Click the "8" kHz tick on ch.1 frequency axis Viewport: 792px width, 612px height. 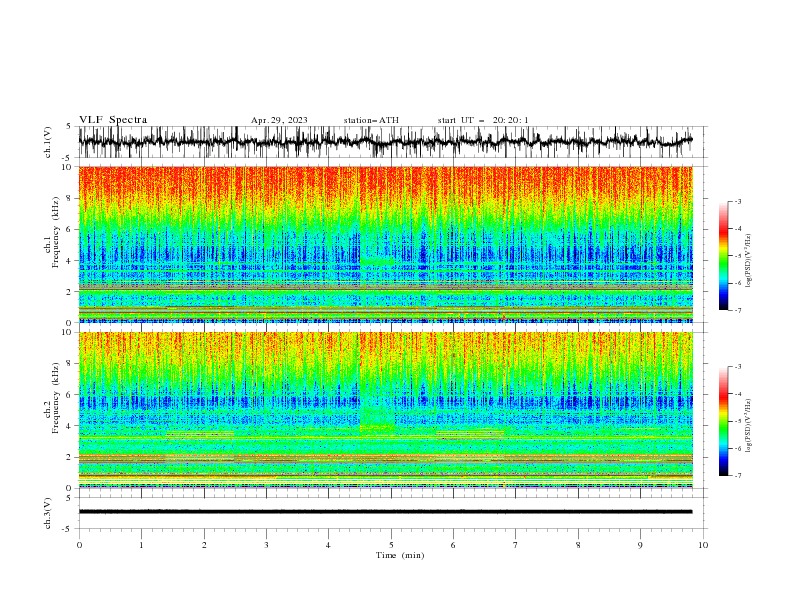tap(70, 198)
